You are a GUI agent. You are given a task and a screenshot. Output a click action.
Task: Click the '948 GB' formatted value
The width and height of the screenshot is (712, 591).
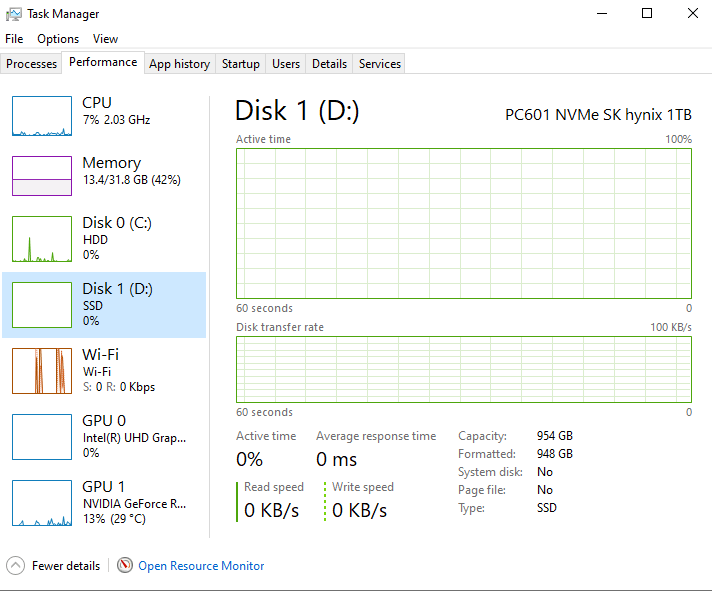coord(555,454)
